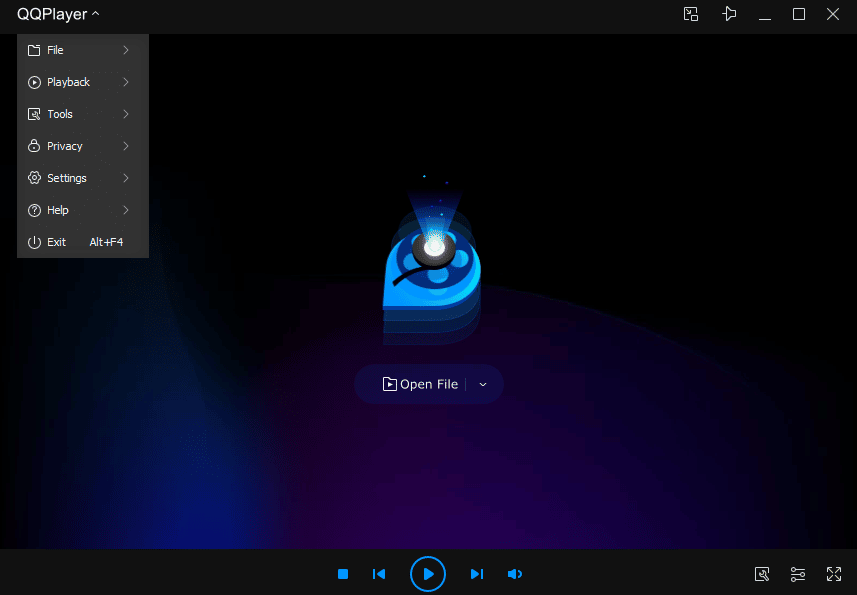Skip to the next track
Viewport: 857px width, 595px height.
click(477, 574)
